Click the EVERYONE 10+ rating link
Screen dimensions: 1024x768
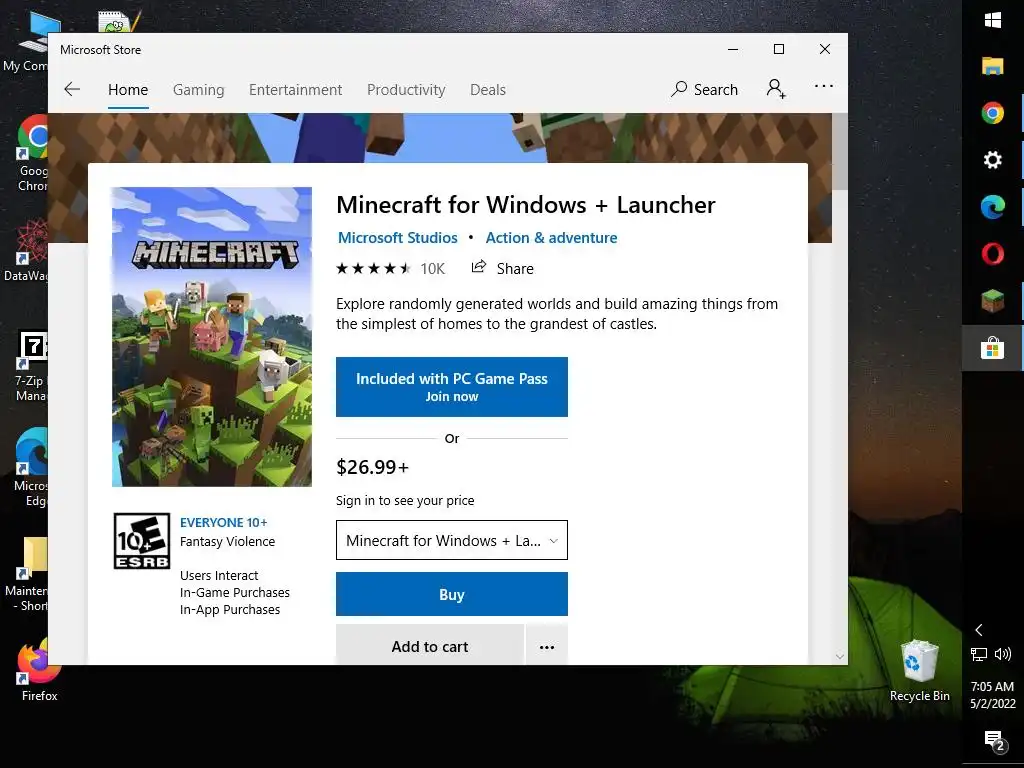[223, 522]
